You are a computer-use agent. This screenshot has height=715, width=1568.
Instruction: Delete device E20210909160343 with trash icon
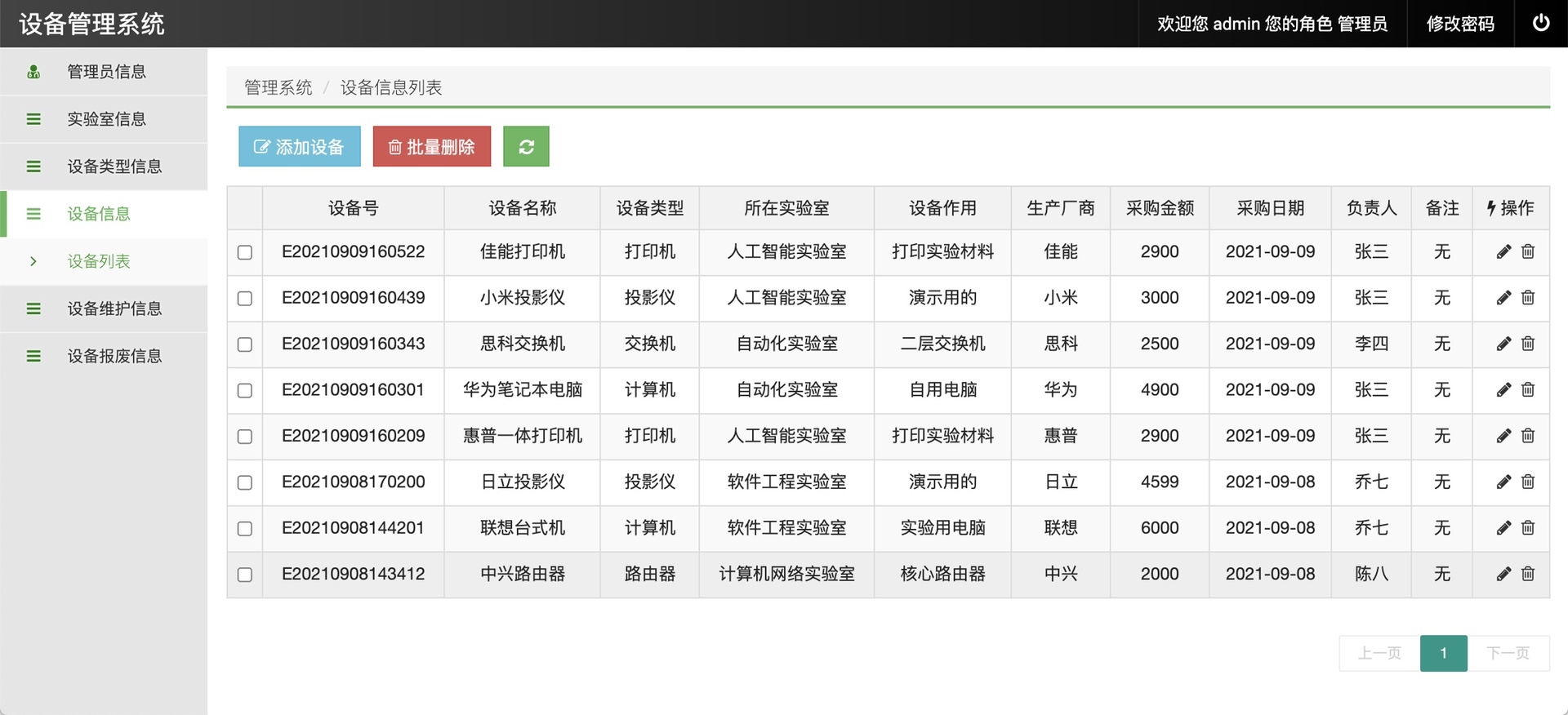[x=1528, y=344]
